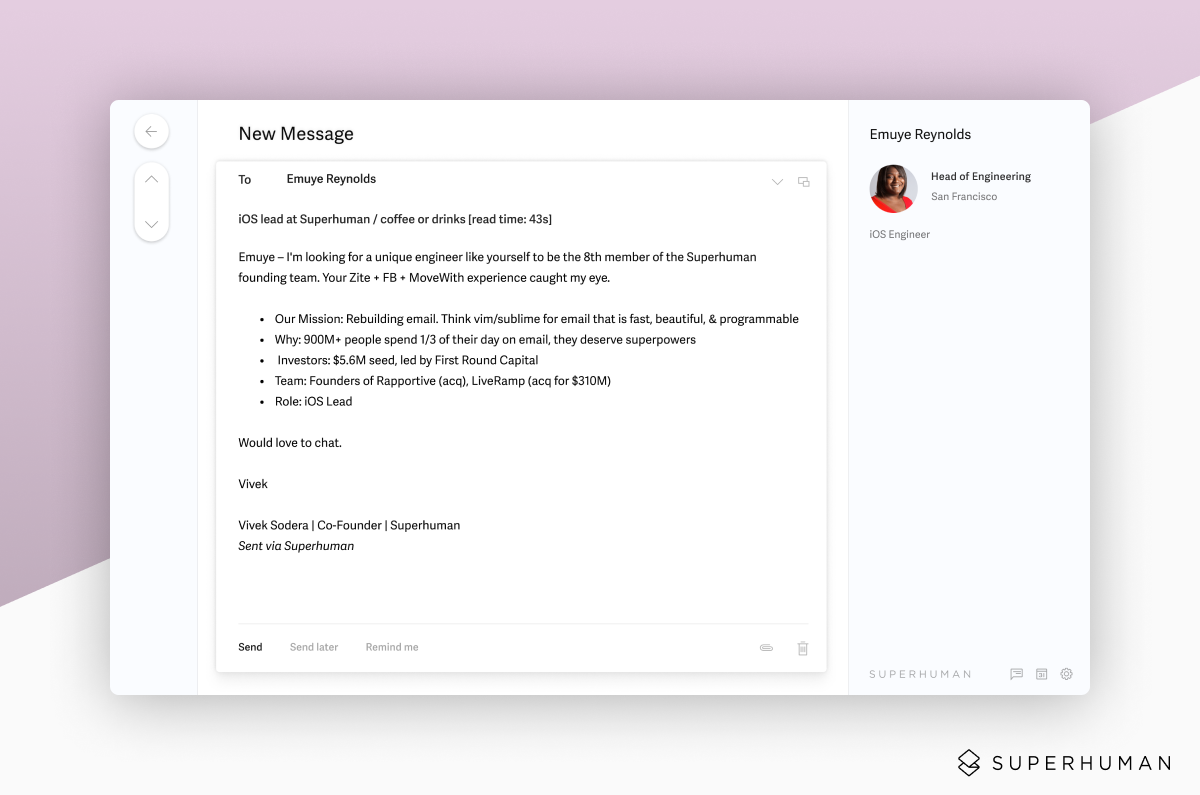This screenshot has width=1200, height=795.
Task: Click the Team: Founders of Rapportive bullet
Action: (x=442, y=381)
